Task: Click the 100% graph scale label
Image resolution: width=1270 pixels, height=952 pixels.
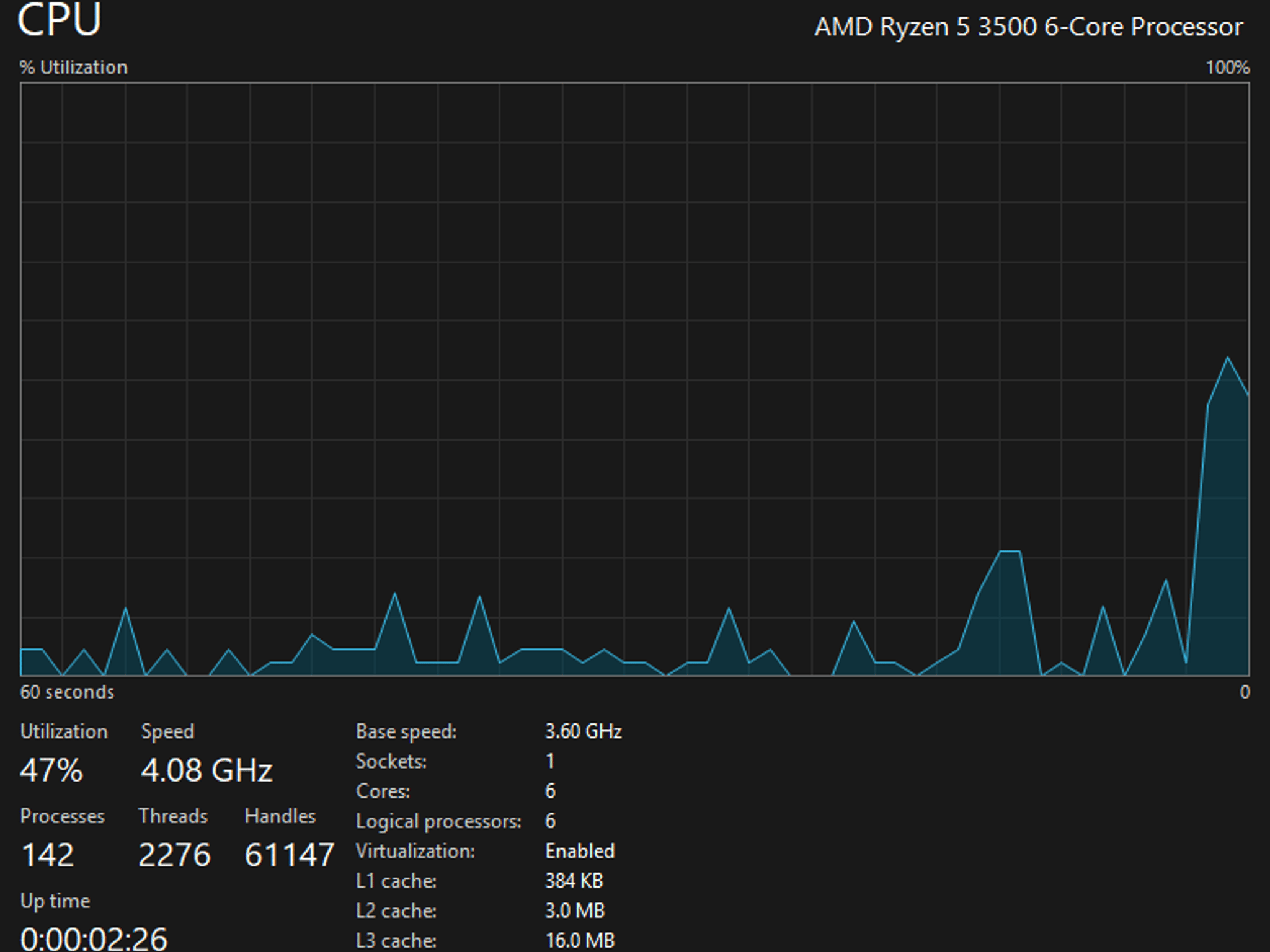Action: [x=1227, y=67]
